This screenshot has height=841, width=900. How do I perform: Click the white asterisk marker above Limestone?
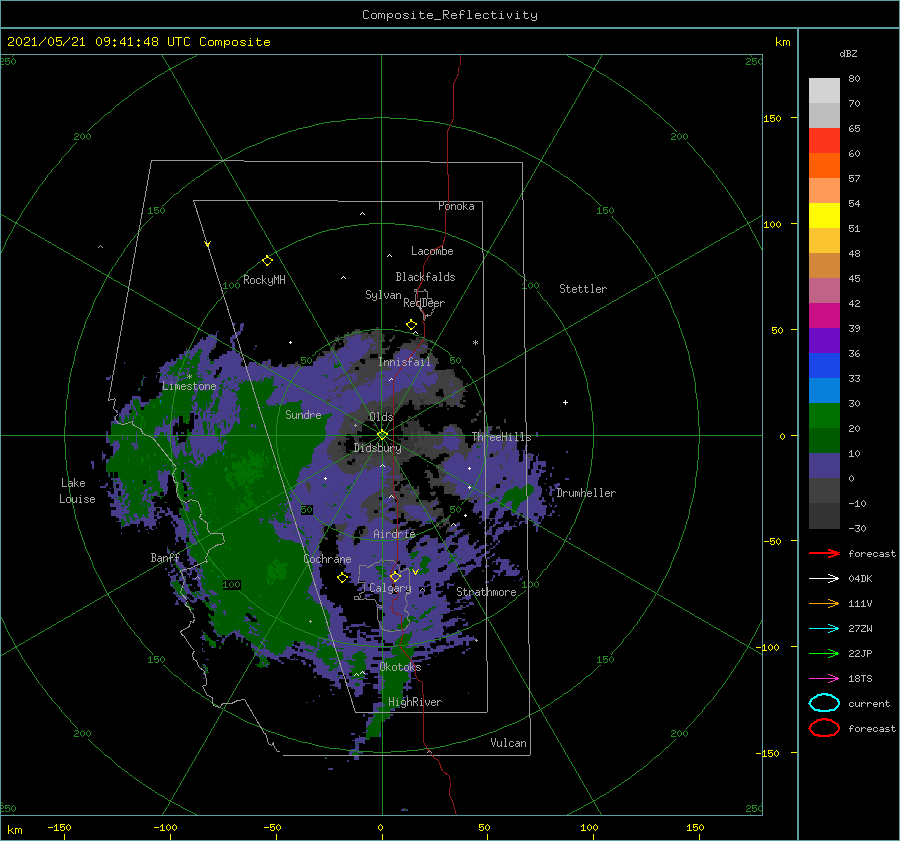(x=189, y=377)
